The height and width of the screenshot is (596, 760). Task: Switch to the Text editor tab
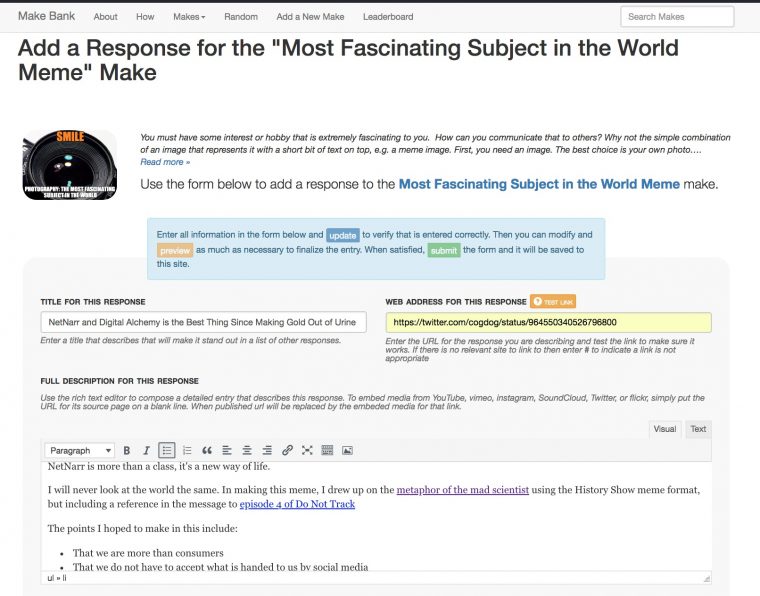click(698, 429)
